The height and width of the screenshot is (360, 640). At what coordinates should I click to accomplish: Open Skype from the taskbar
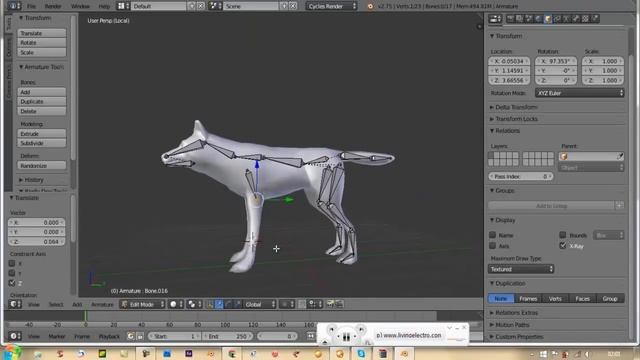click(361, 353)
